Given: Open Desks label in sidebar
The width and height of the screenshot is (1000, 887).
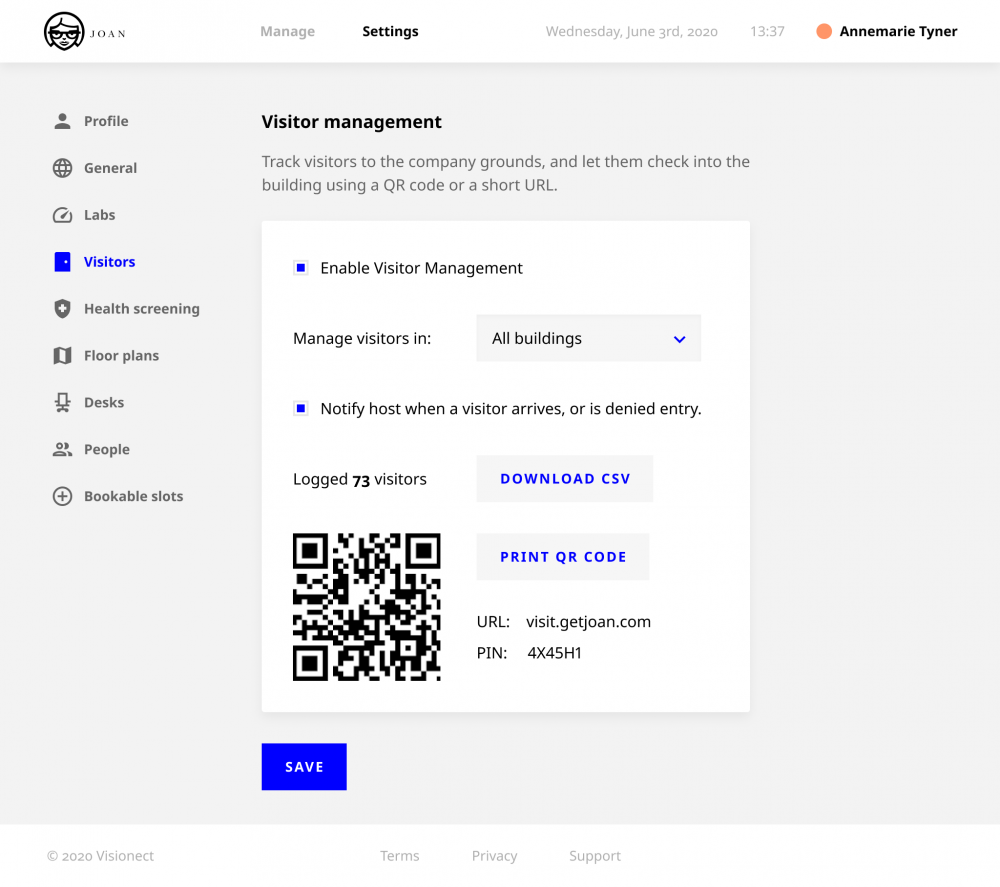Looking at the screenshot, I should (104, 402).
